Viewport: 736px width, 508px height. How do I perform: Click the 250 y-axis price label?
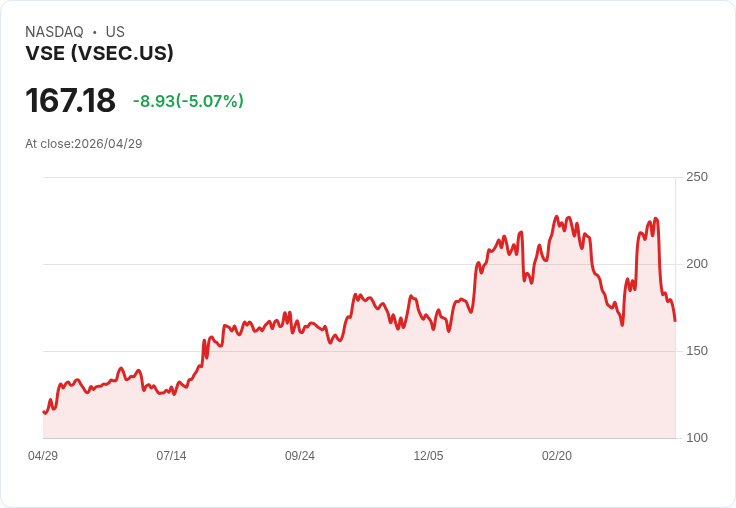click(x=697, y=177)
